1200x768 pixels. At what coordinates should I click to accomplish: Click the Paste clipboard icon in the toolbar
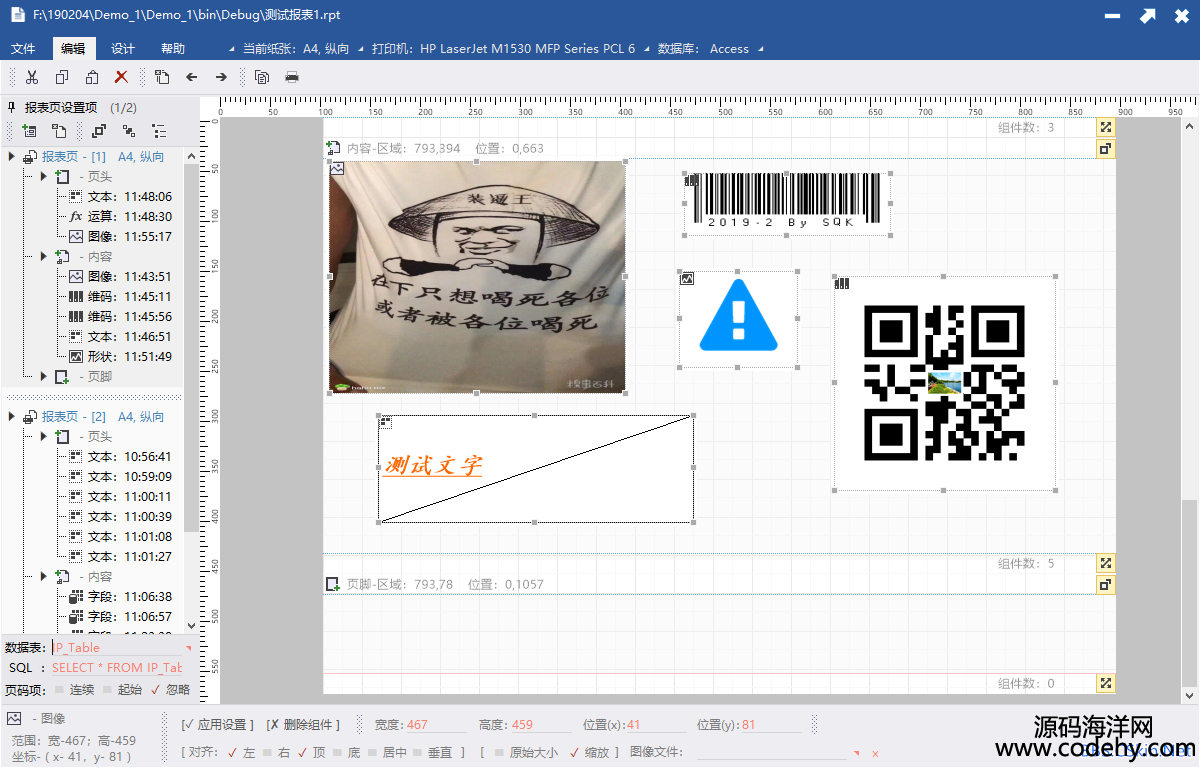(92, 77)
